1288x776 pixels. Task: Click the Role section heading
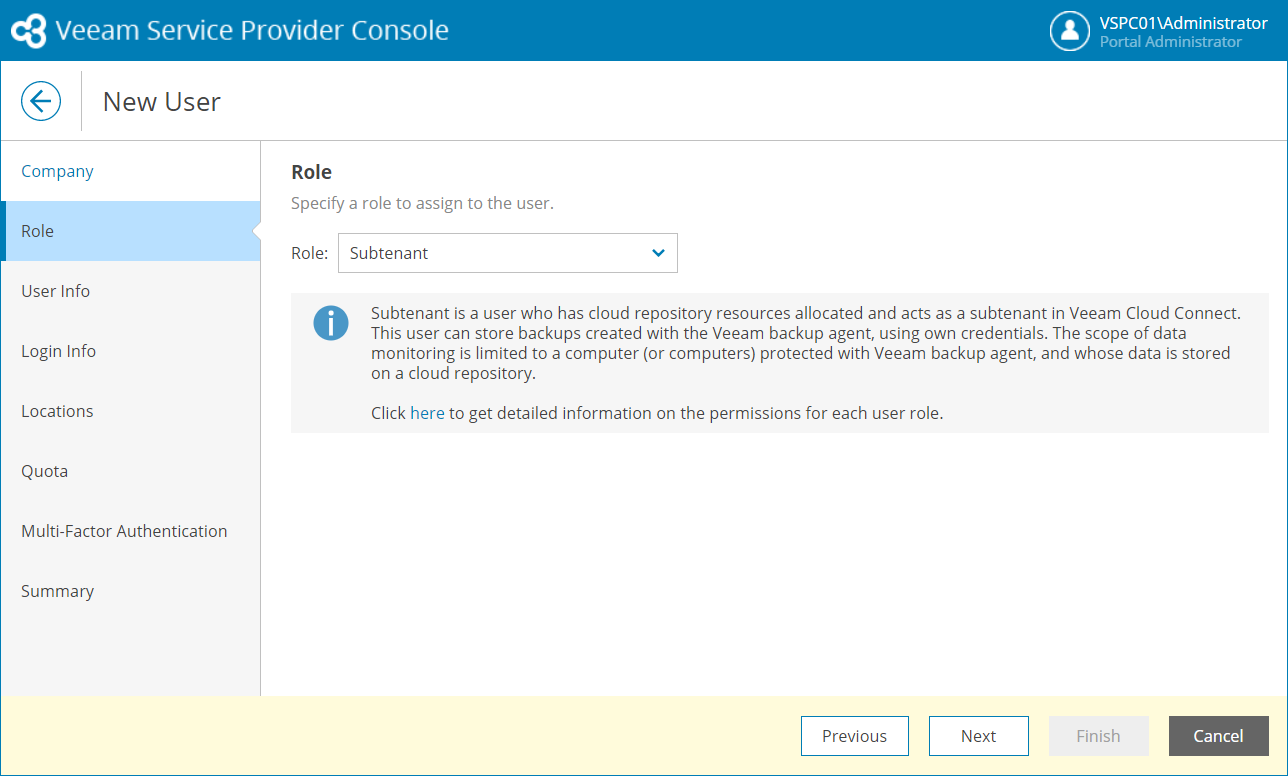pos(311,172)
